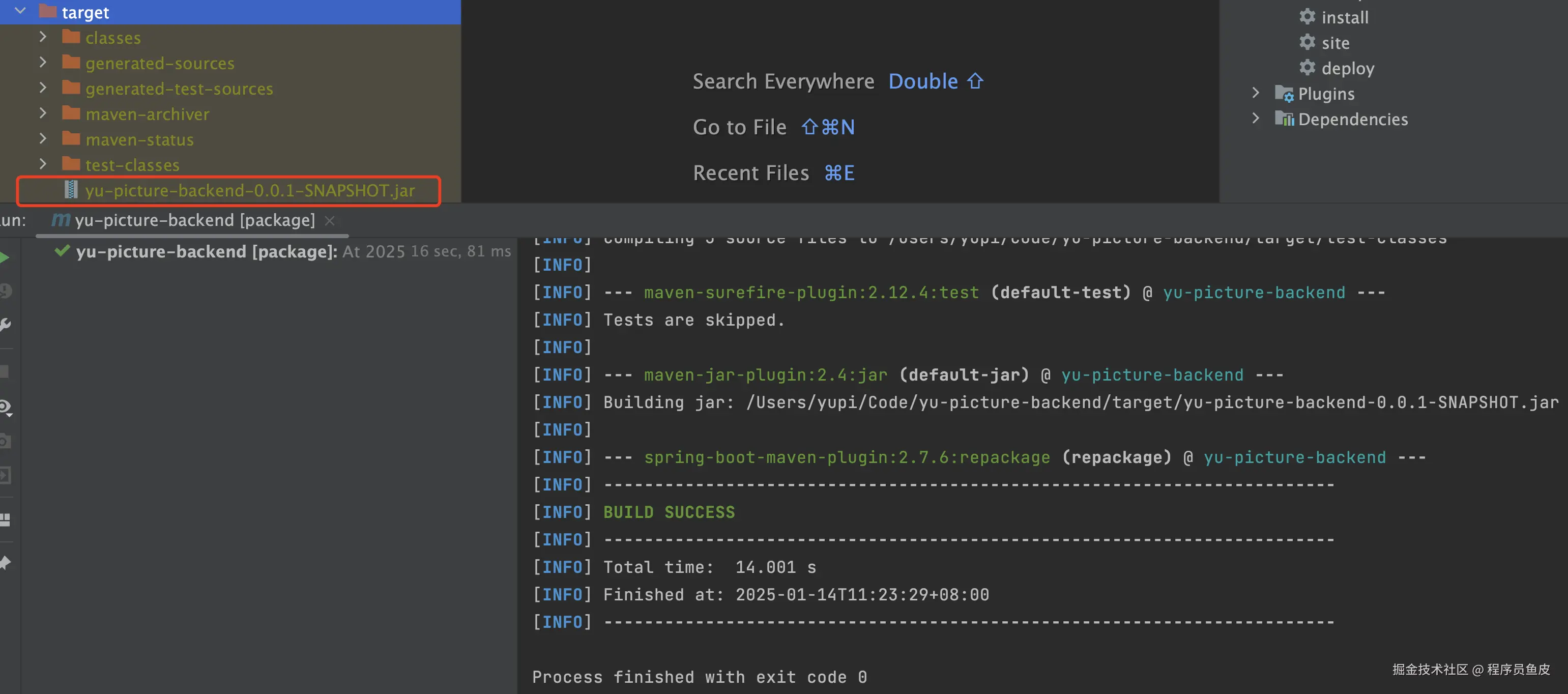Click maven-surefire-plugin:2.12.4:test link in console
This screenshot has height=694, width=1568.
tap(811, 292)
